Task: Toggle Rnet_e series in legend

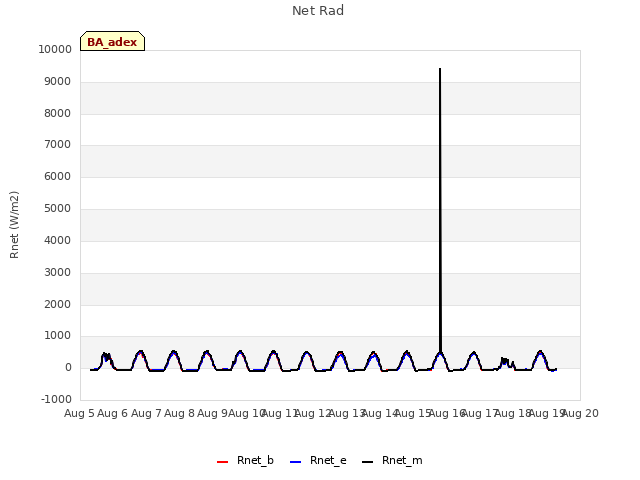Action: 318,460
